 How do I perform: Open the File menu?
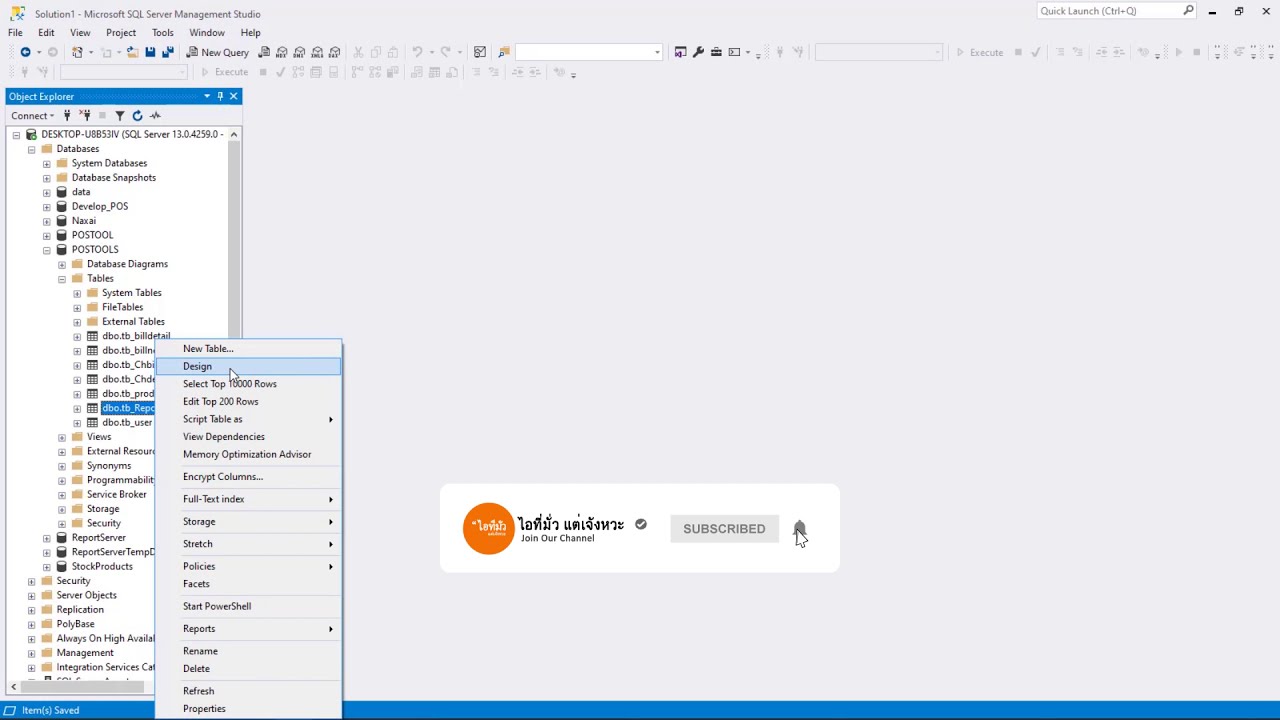(x=15, y=32)
